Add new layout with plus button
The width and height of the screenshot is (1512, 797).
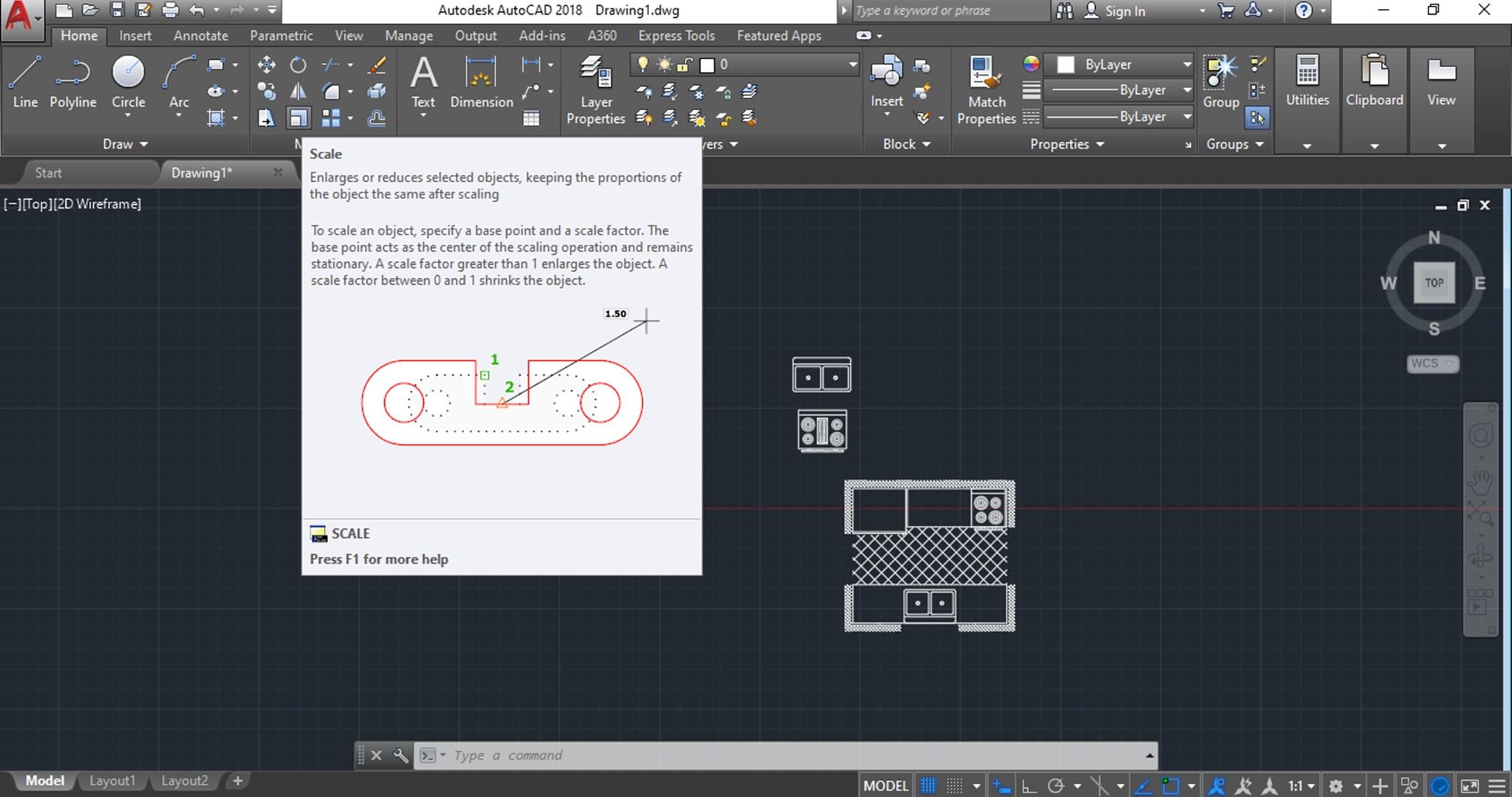[238, 781]
